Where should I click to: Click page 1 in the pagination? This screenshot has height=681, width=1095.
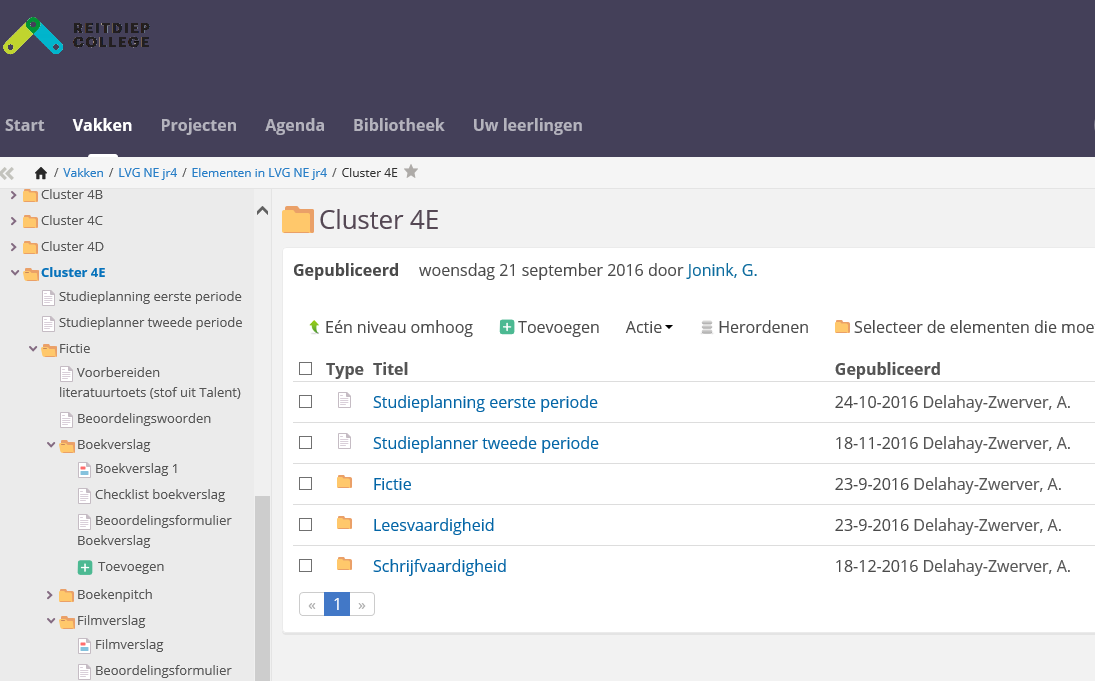pos(337,604)
